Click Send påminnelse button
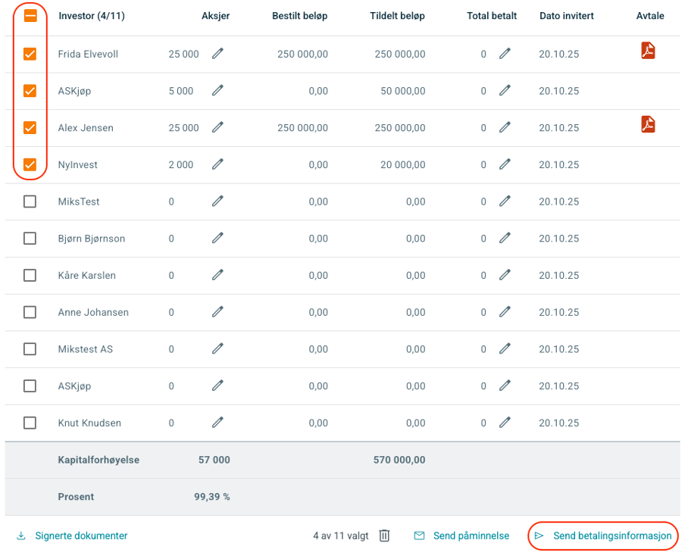The image size is (688, 559). click(461, 536)
